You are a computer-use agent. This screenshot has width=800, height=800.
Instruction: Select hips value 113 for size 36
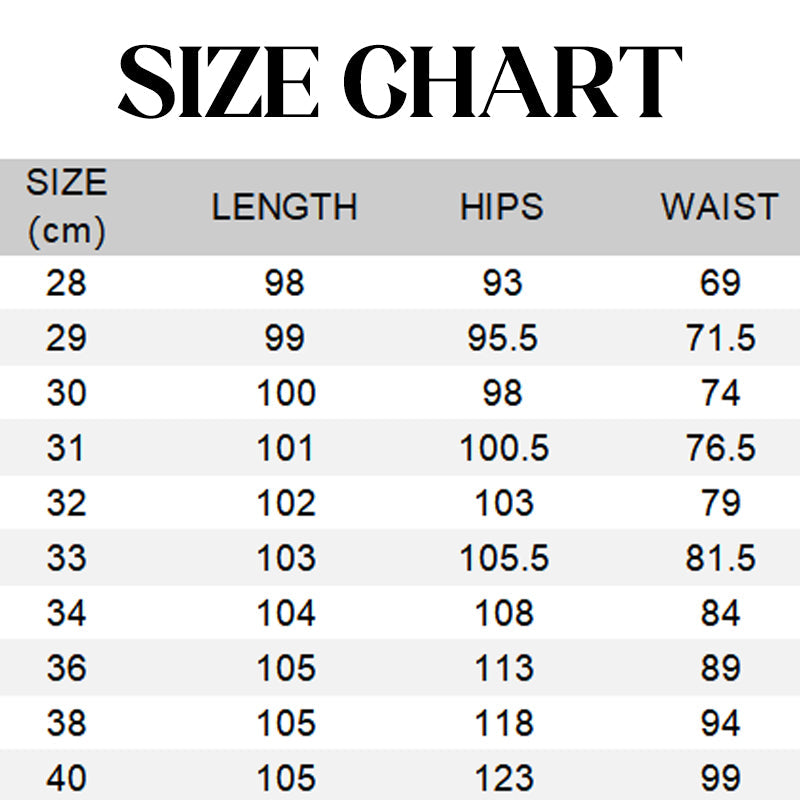click(x=503, y=668)
